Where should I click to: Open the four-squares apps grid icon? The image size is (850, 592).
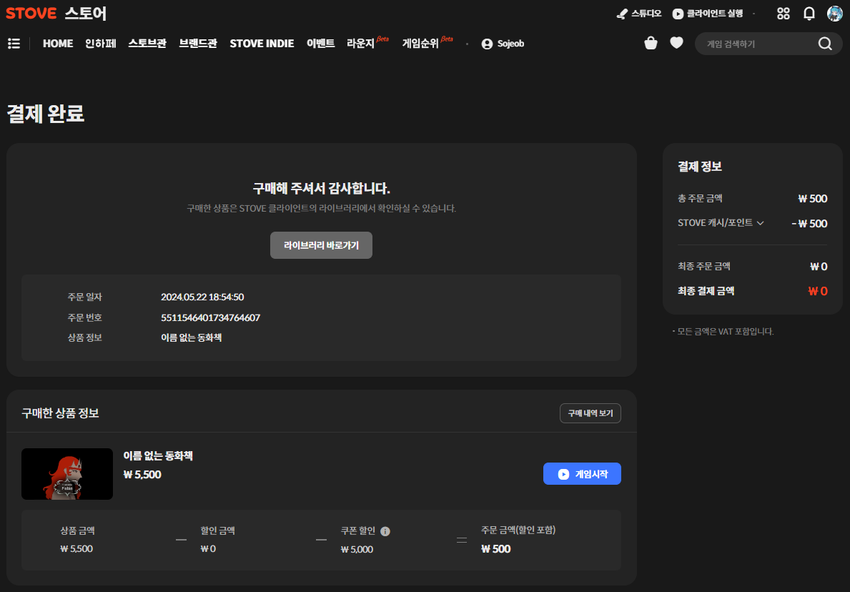click(x=783, y=14)
